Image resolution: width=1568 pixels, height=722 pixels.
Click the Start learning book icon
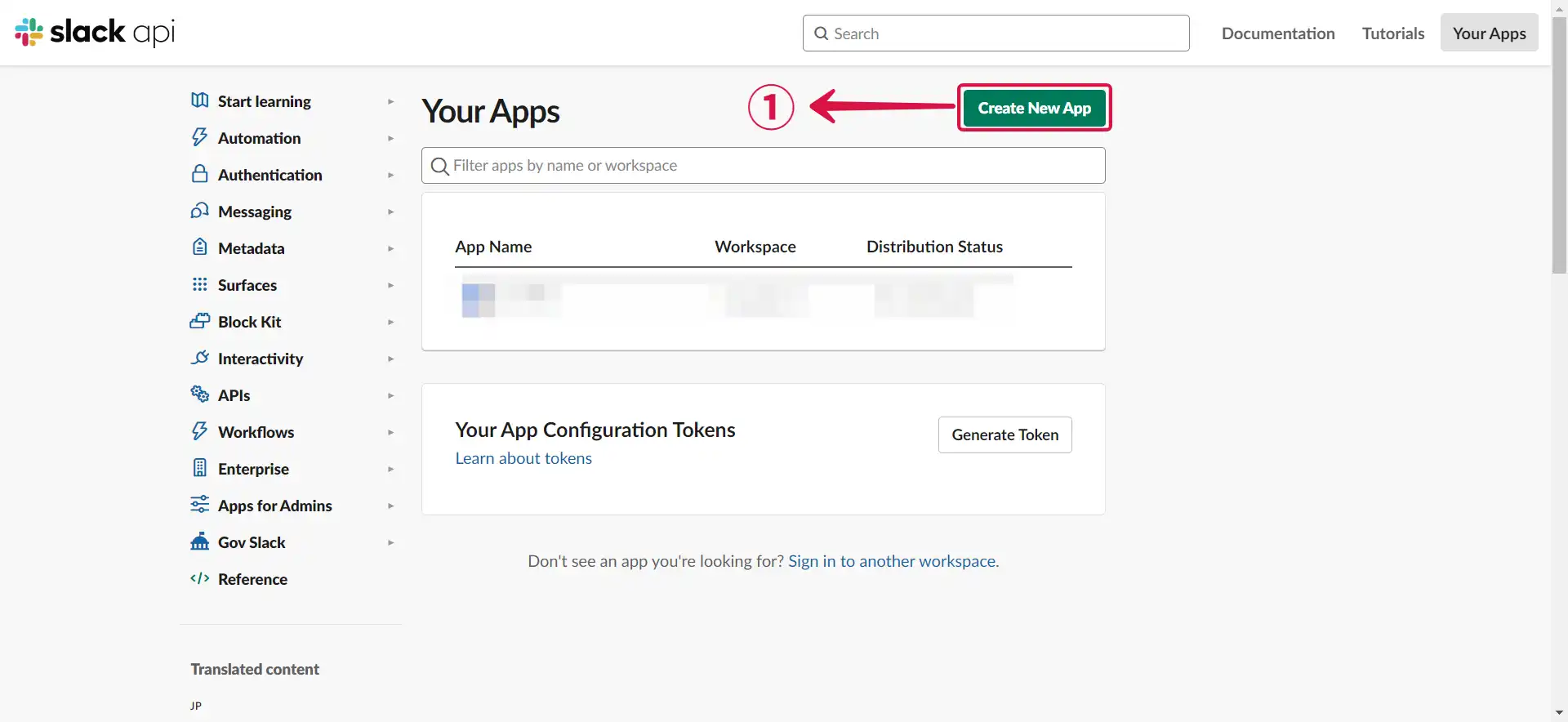click(199, 100)
